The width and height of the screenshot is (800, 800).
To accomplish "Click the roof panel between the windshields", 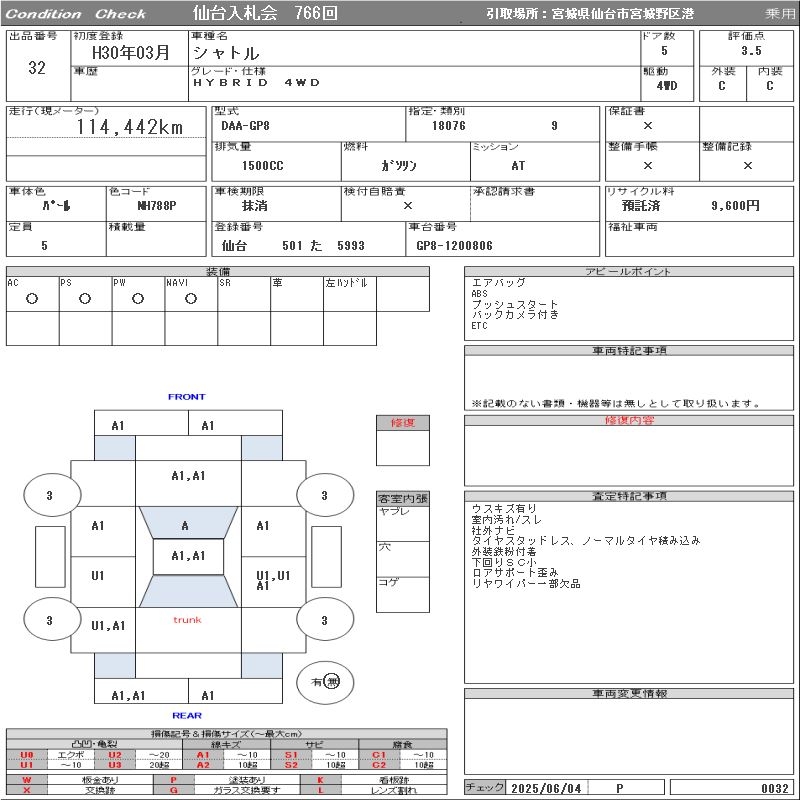I will [187, 556].
